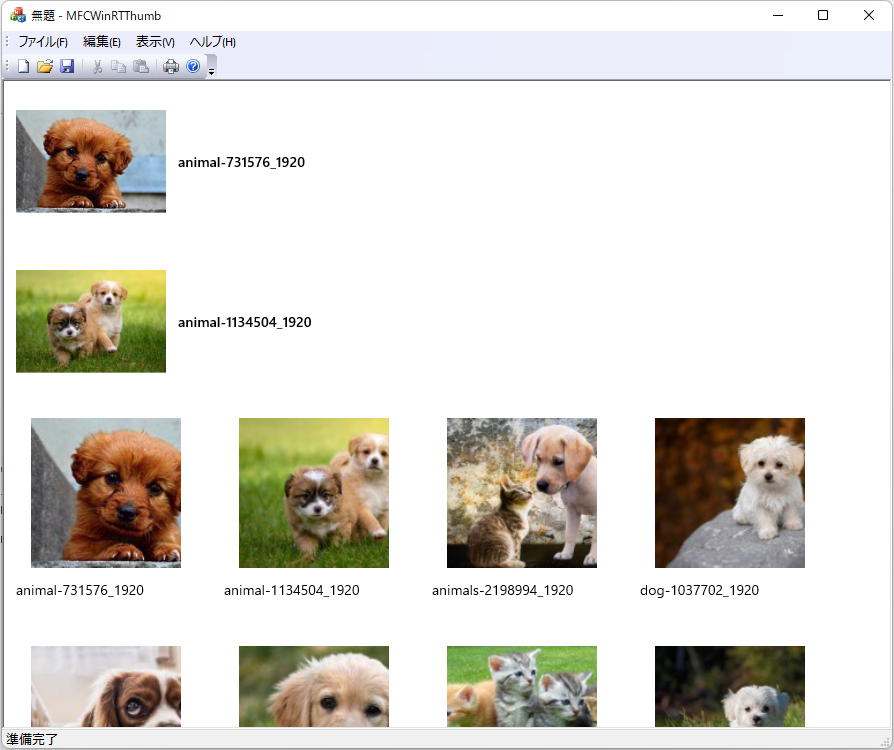Click the New document toolbar icon
Image resolution: width=894 pixels, height=750 pixels.
pos(23,67)
